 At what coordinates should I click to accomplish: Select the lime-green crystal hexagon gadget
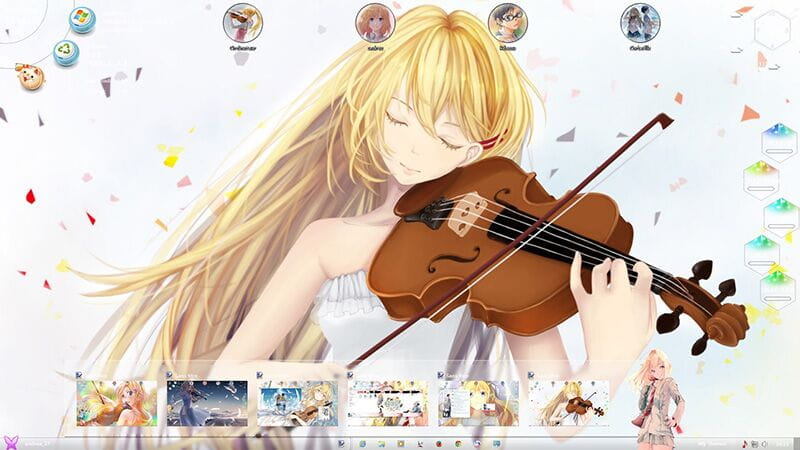tap(762, 180)
